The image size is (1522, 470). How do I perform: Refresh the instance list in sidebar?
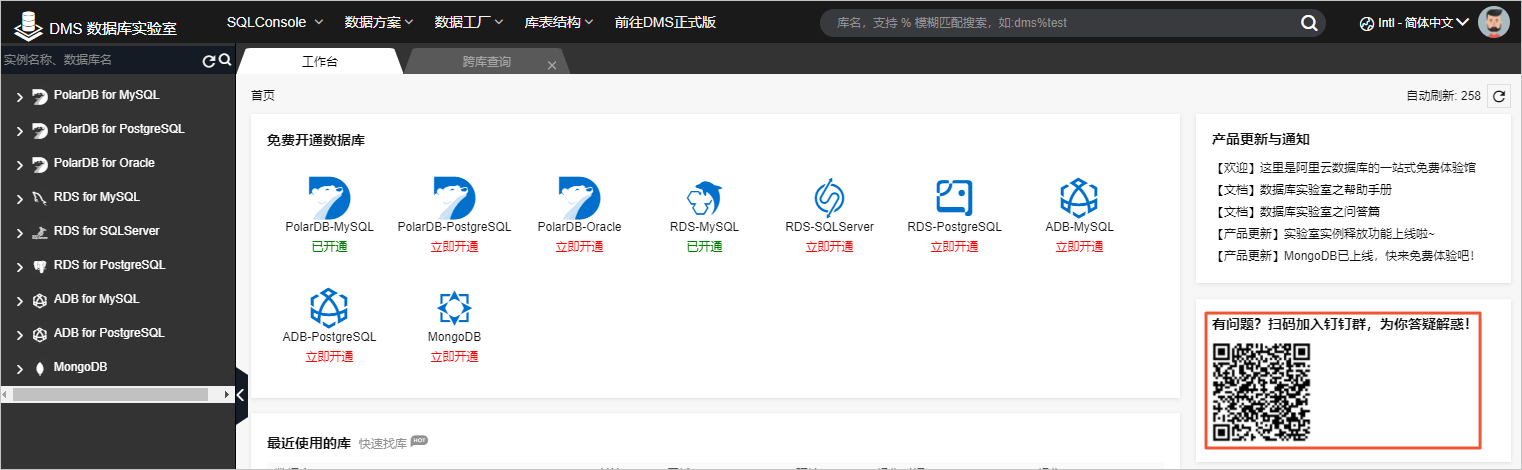(x=209, y=60)
